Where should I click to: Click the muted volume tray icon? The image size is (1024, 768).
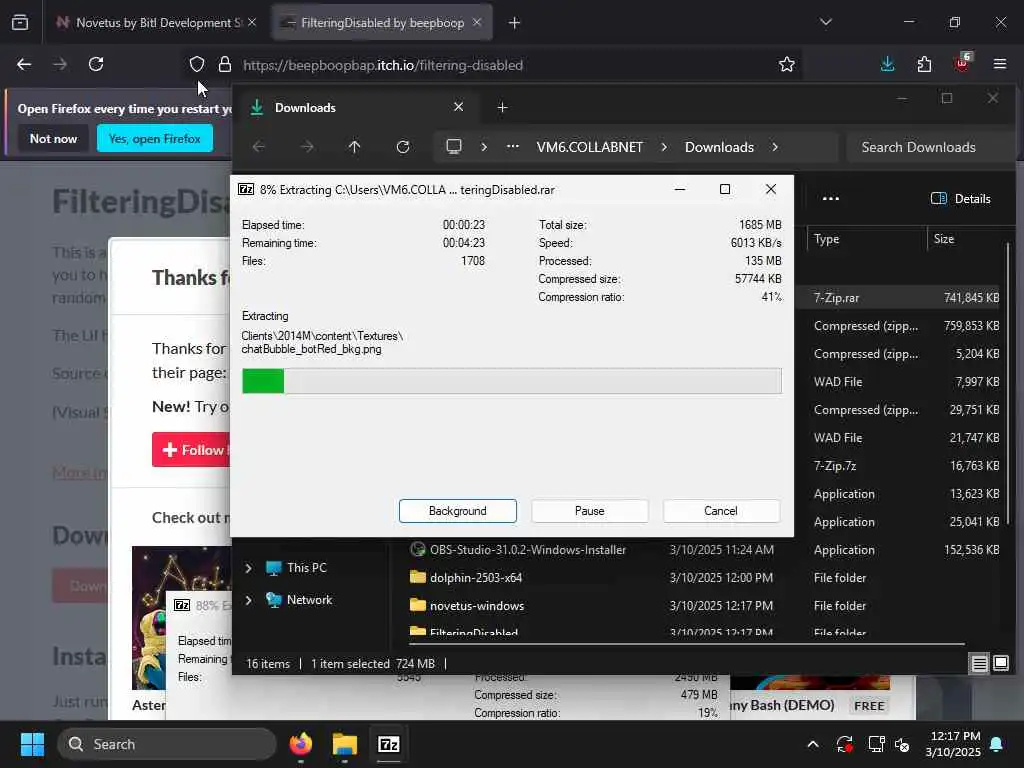[x=903, y=744]
